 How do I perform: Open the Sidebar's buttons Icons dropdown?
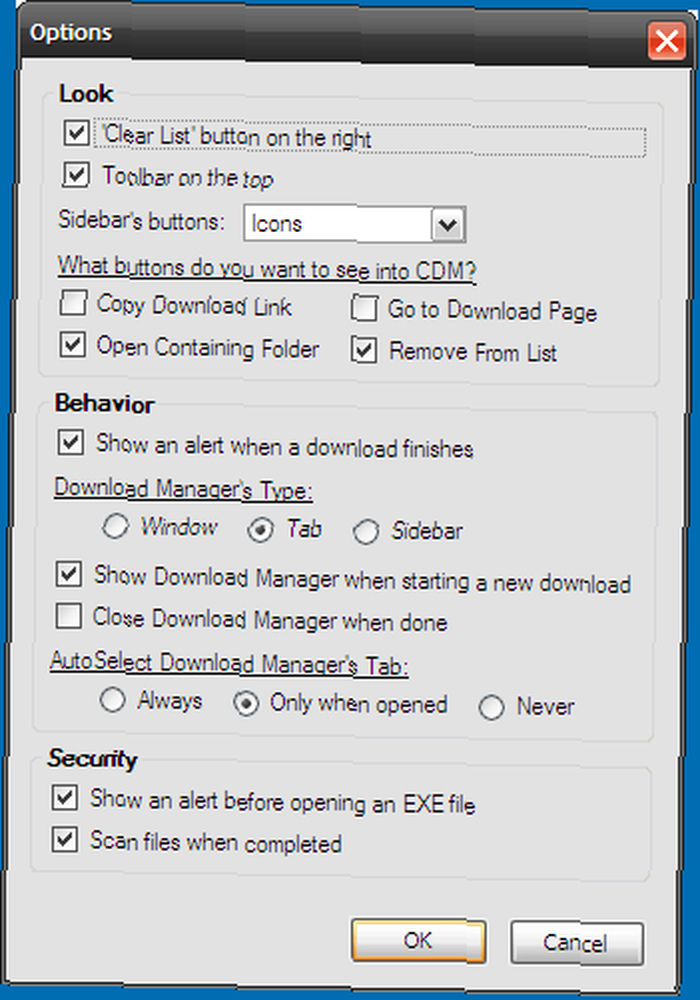pyautogui.click(x=354, y=224)
